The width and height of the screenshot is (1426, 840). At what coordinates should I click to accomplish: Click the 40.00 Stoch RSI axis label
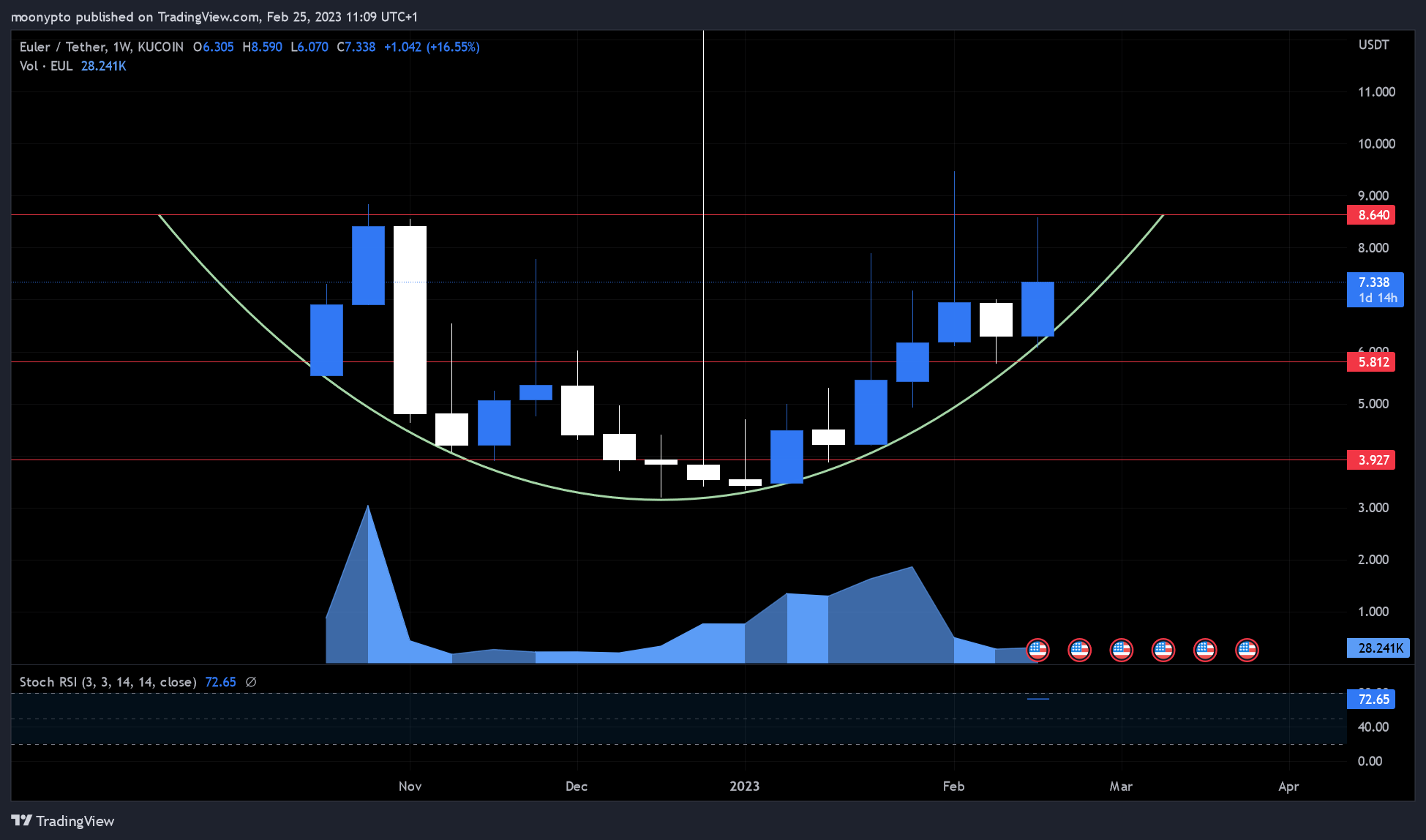coord(1373,727)
